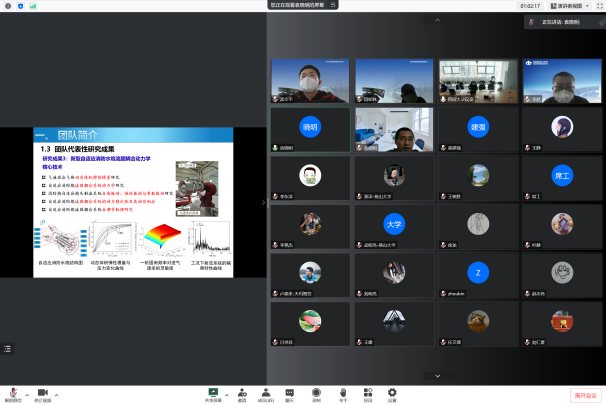
Task: Check the blue security shield icon
Action: pyautogui.click(x=20, y=6)
